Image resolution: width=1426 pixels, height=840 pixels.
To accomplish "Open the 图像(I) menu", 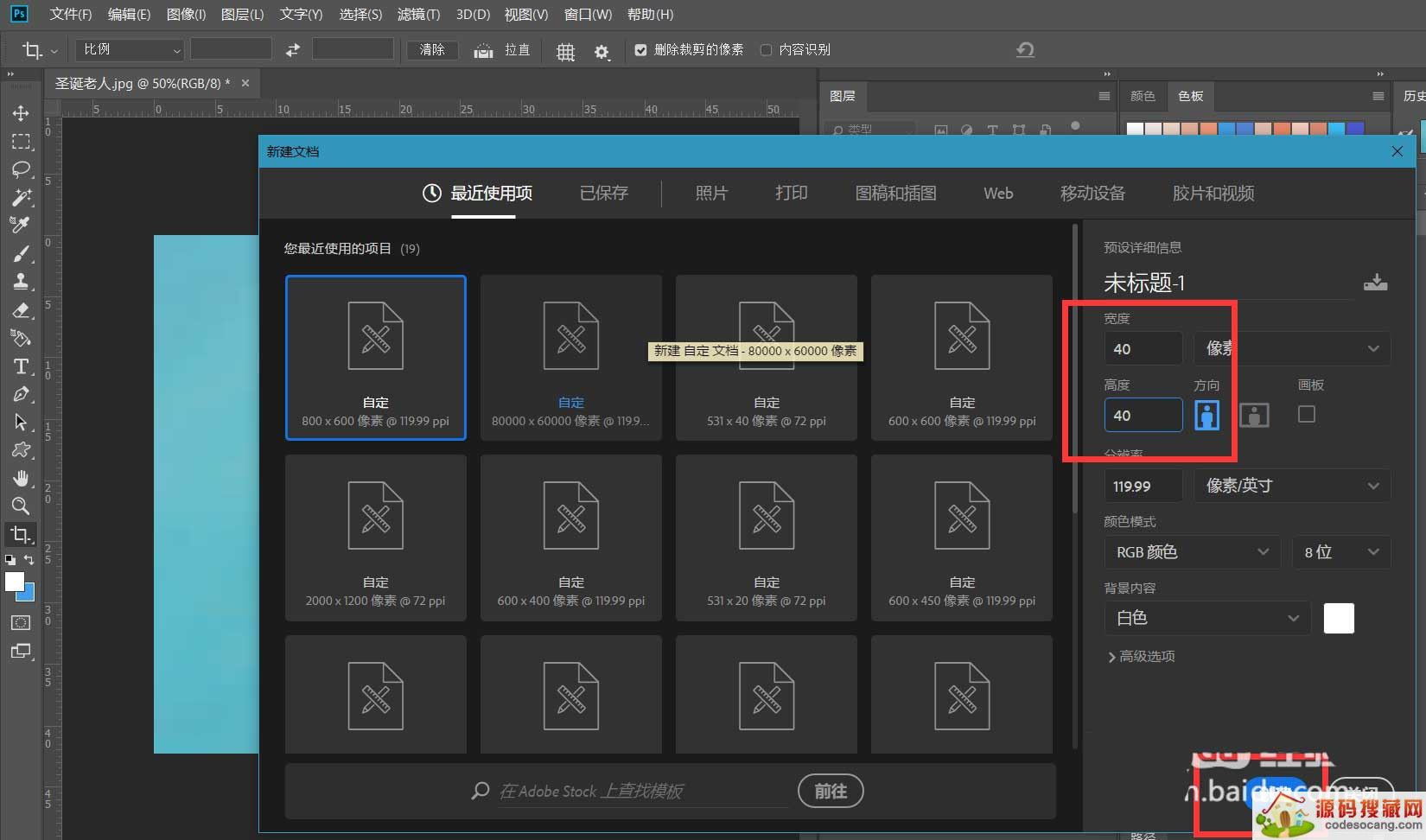I will [186, 15].
